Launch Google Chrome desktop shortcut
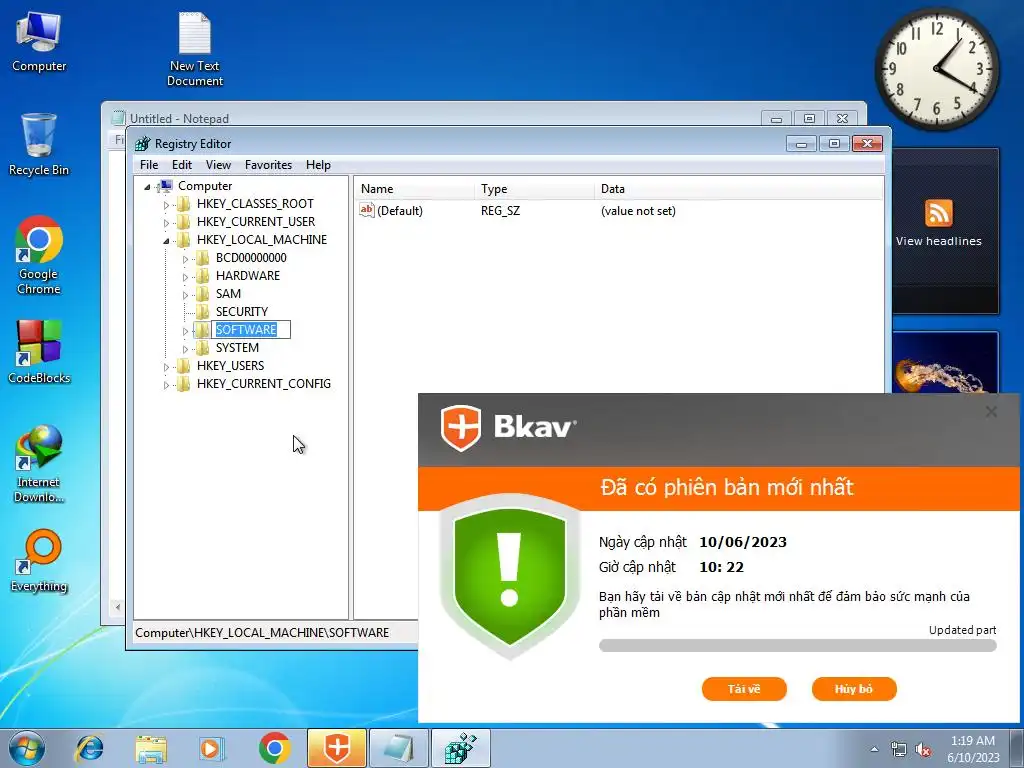1024x768 pixels. pos(39,256)
